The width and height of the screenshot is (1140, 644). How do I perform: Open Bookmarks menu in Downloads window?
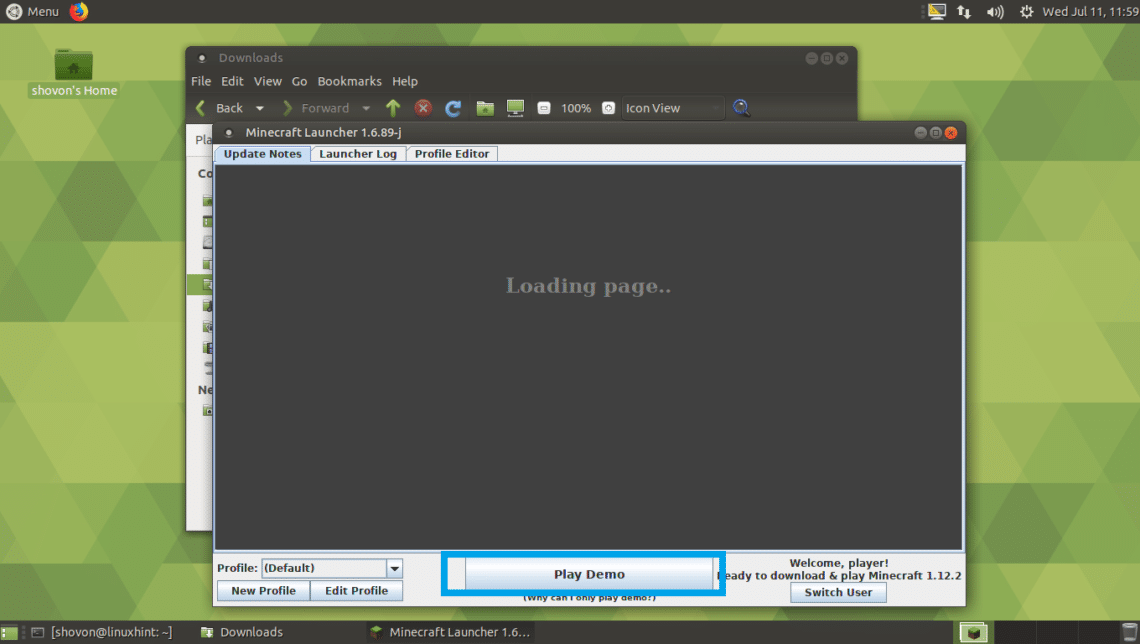tap(349, 81)
